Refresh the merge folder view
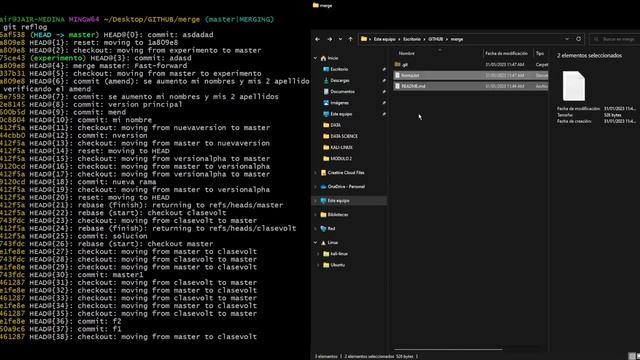This screenshot has height=360, width=640. coord(578,39)
